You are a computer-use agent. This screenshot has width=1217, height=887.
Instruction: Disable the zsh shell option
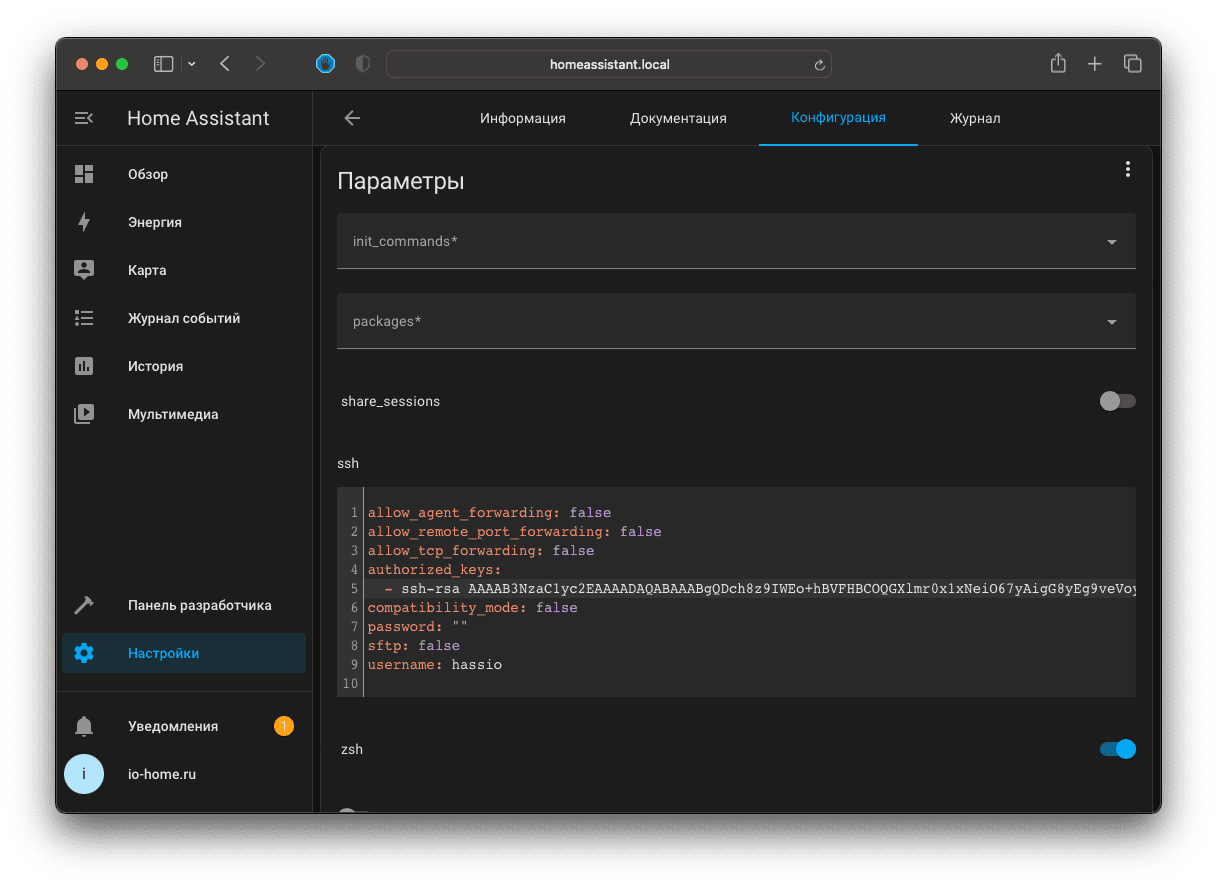pyautogui.click(x=1117, y=749)
